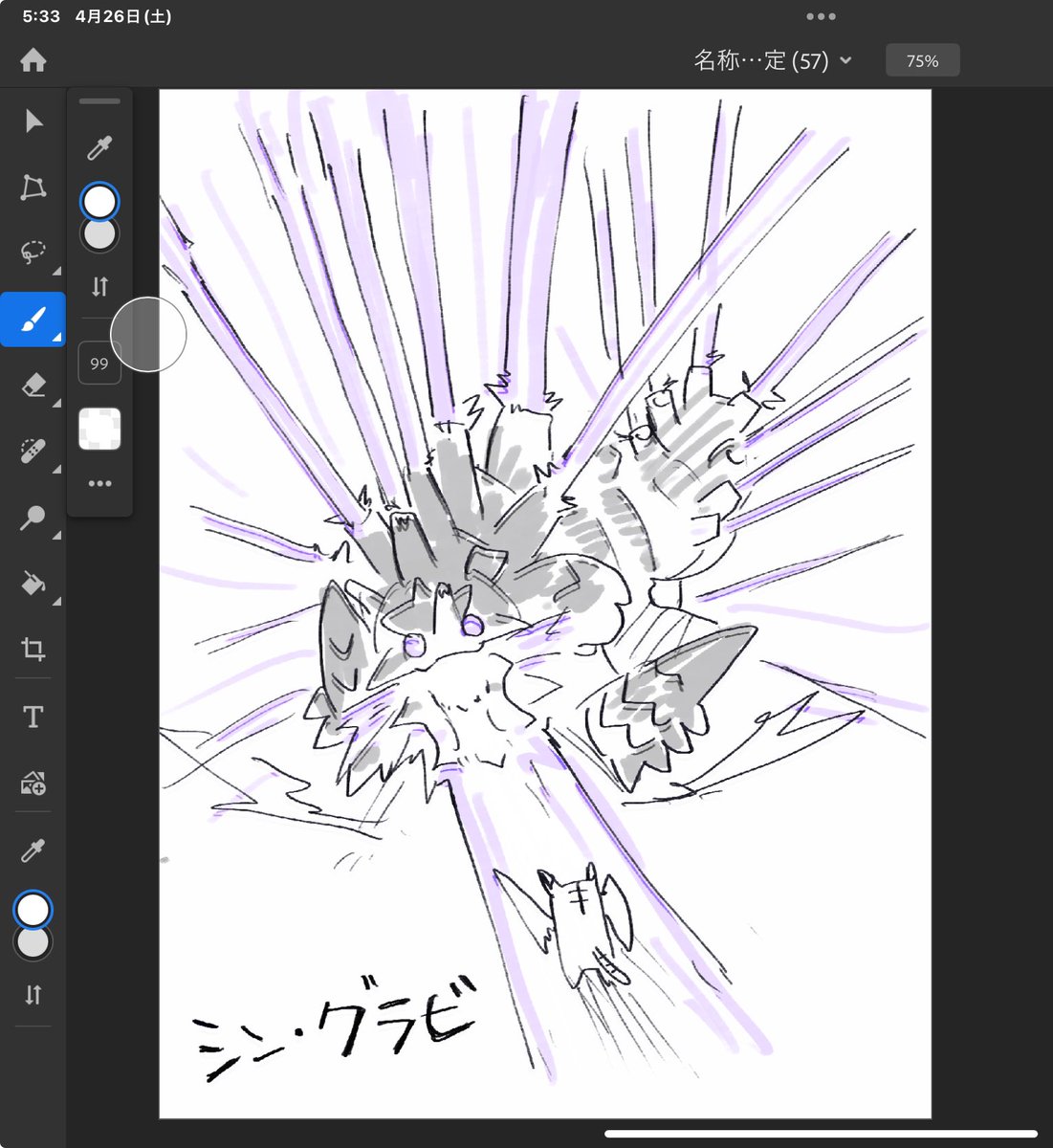Tap the iPad home indicator bar
The image size is (1053, 1148).
click(x=821, y=1135)
